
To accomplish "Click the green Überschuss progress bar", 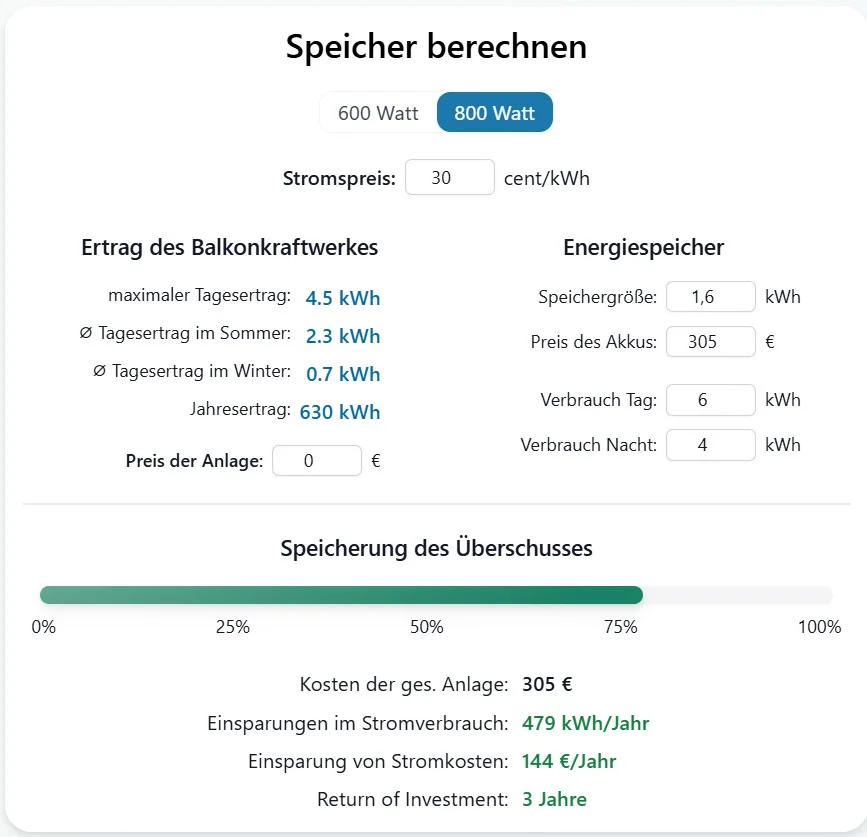I will [x=340, y=596].
